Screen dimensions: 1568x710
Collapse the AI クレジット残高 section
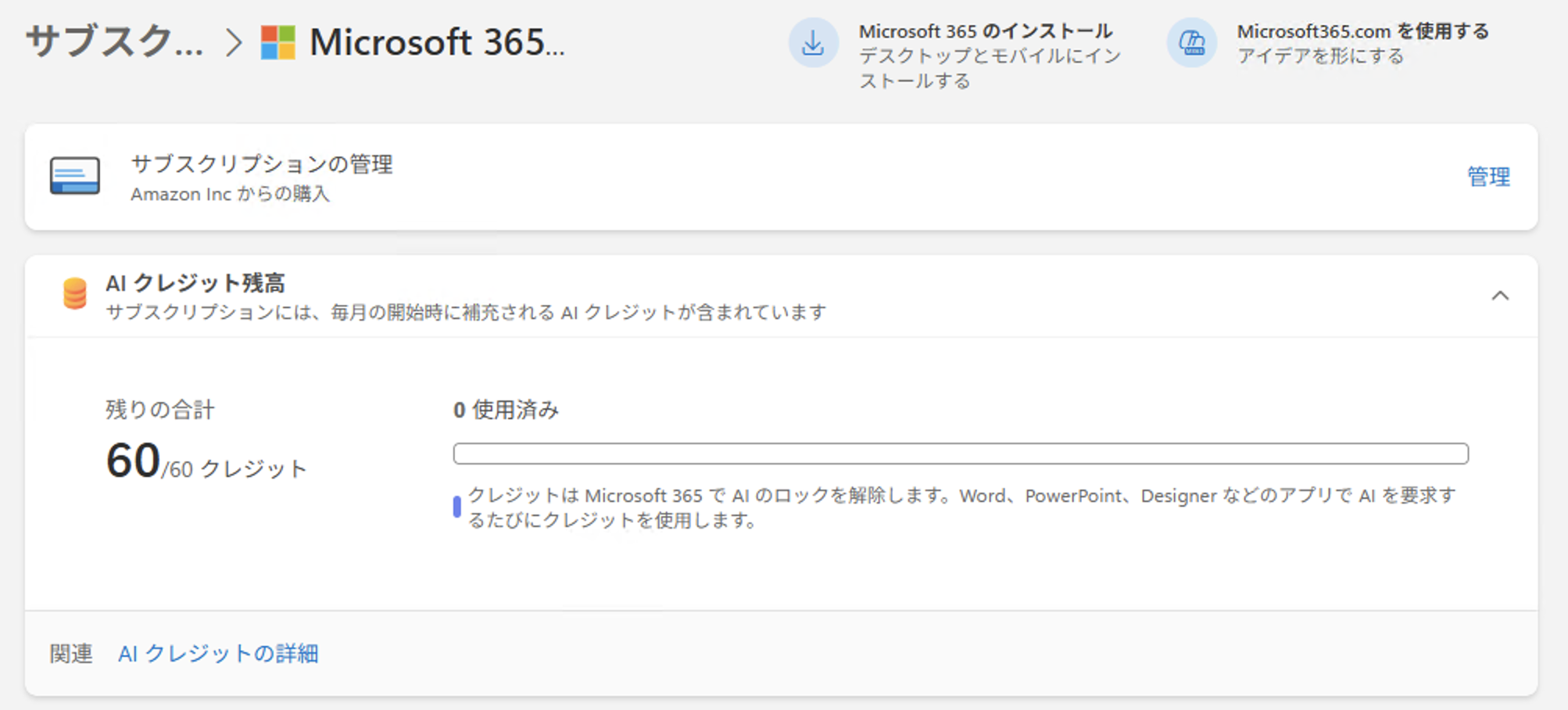pyautogui.click(x=1499, y=296)
